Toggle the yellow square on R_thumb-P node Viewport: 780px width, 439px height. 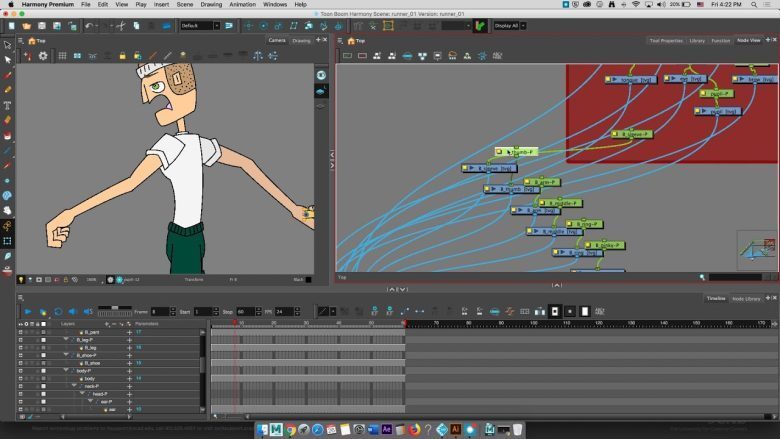499,152
